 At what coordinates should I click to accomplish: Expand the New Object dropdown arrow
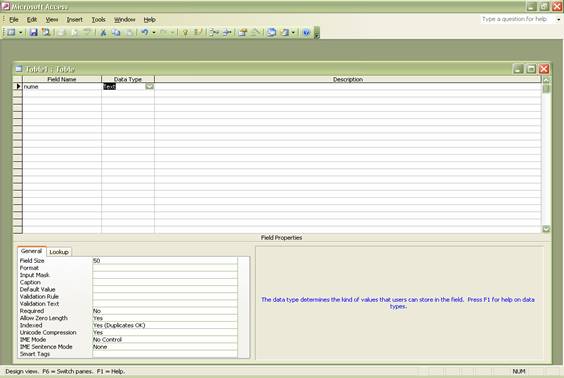(293, 33)
